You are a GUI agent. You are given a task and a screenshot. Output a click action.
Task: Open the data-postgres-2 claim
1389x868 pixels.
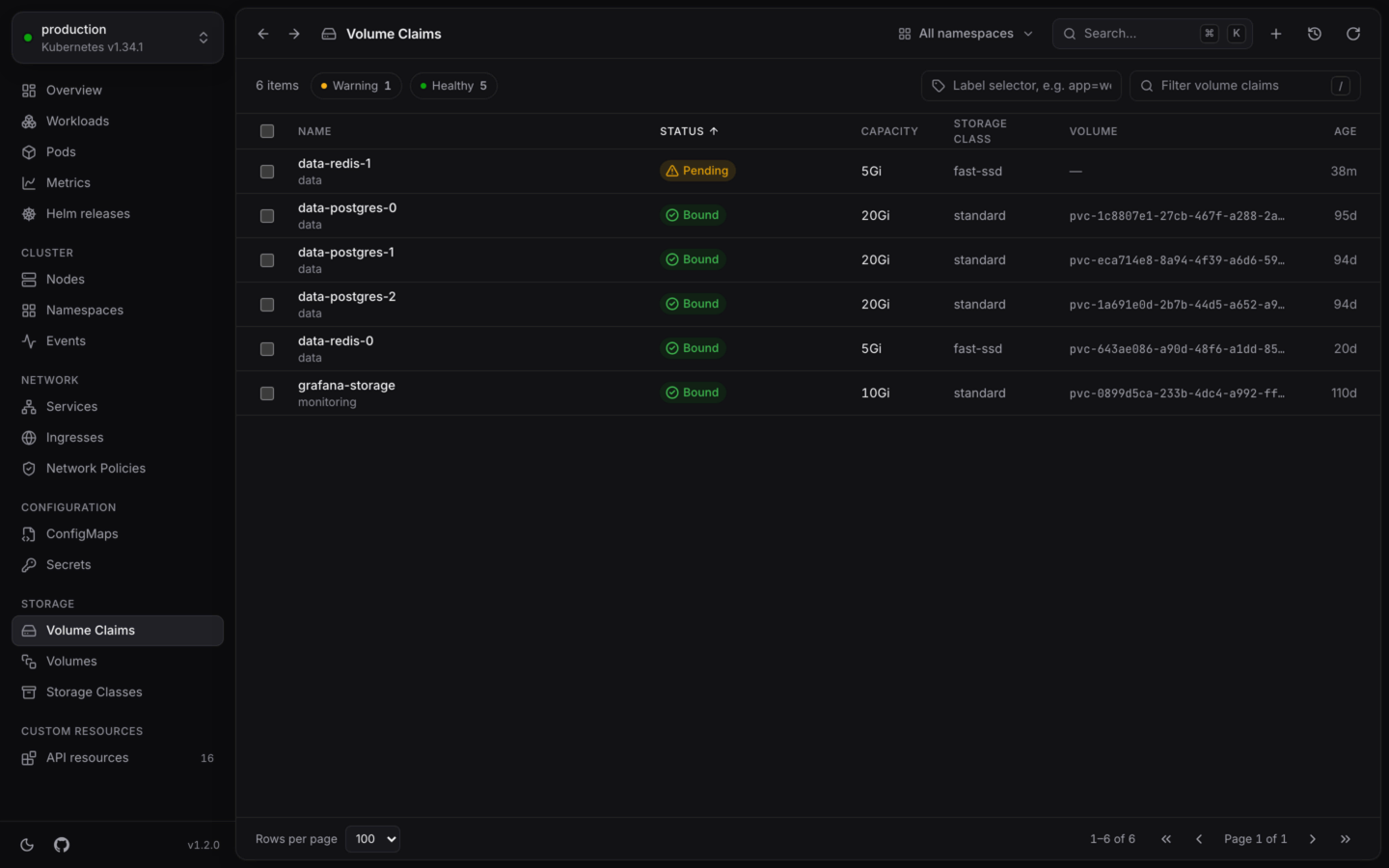(x=346, y=297)
